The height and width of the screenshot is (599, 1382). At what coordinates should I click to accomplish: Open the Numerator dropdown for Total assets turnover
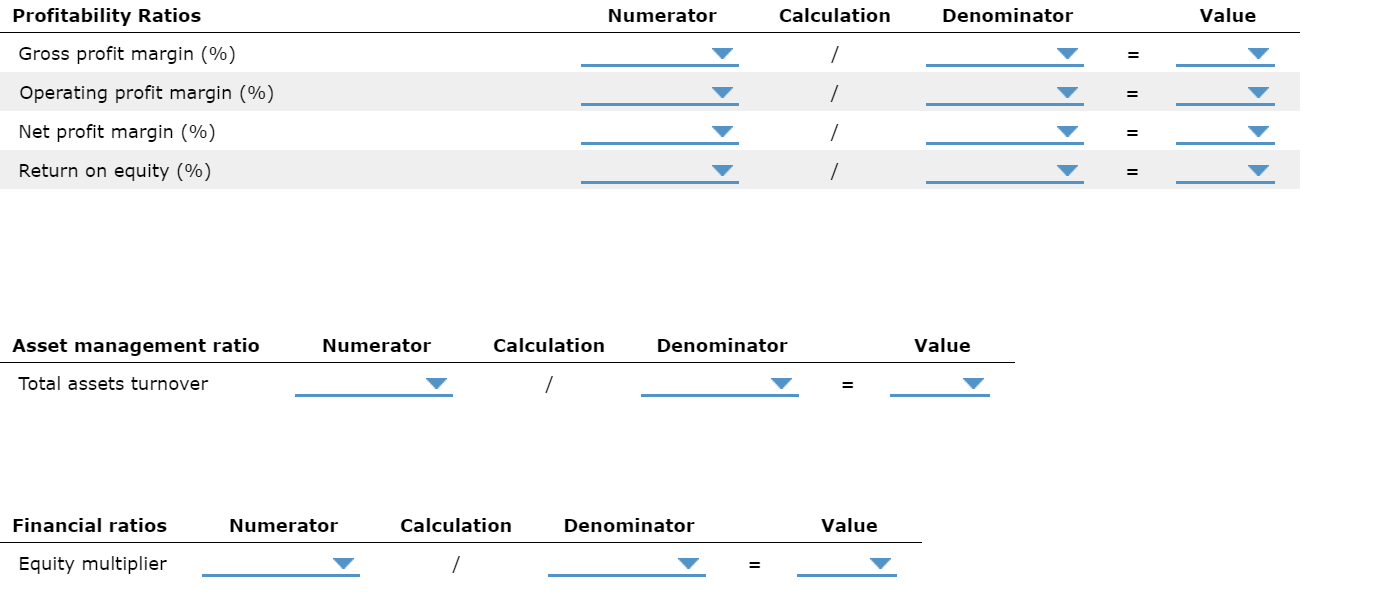click(x=437, y=383)
